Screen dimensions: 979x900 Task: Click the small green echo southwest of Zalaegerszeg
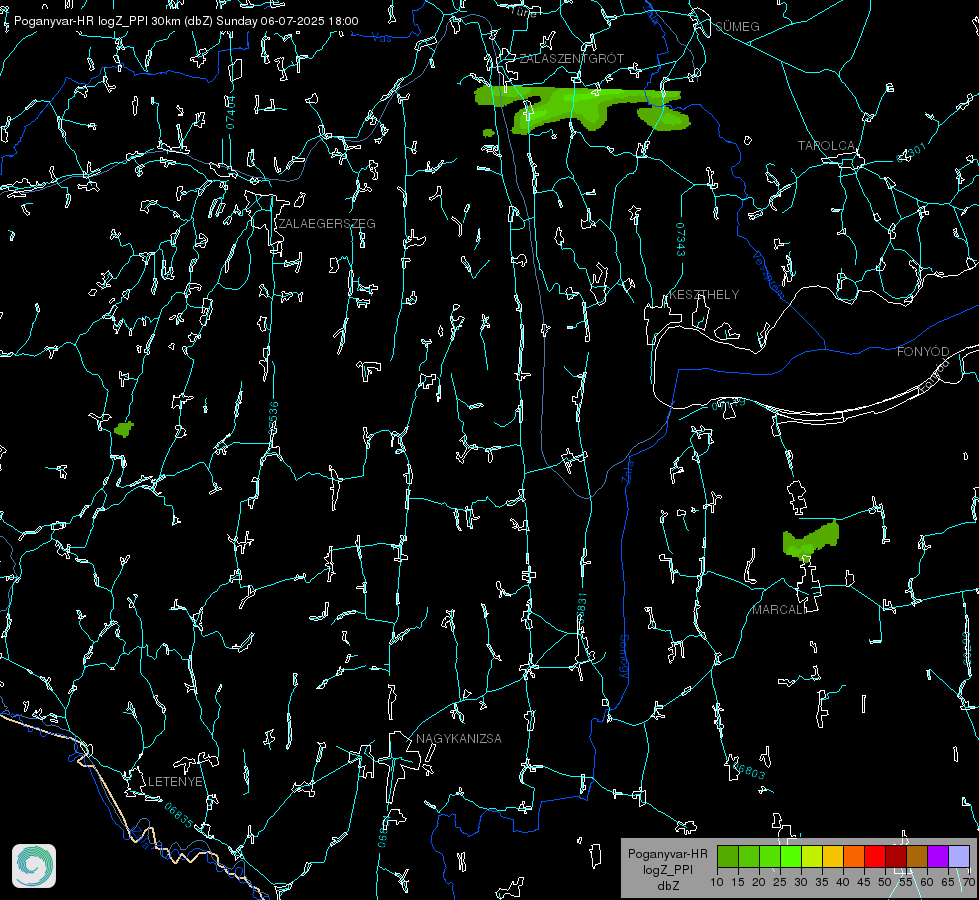[x=124, y=430]
